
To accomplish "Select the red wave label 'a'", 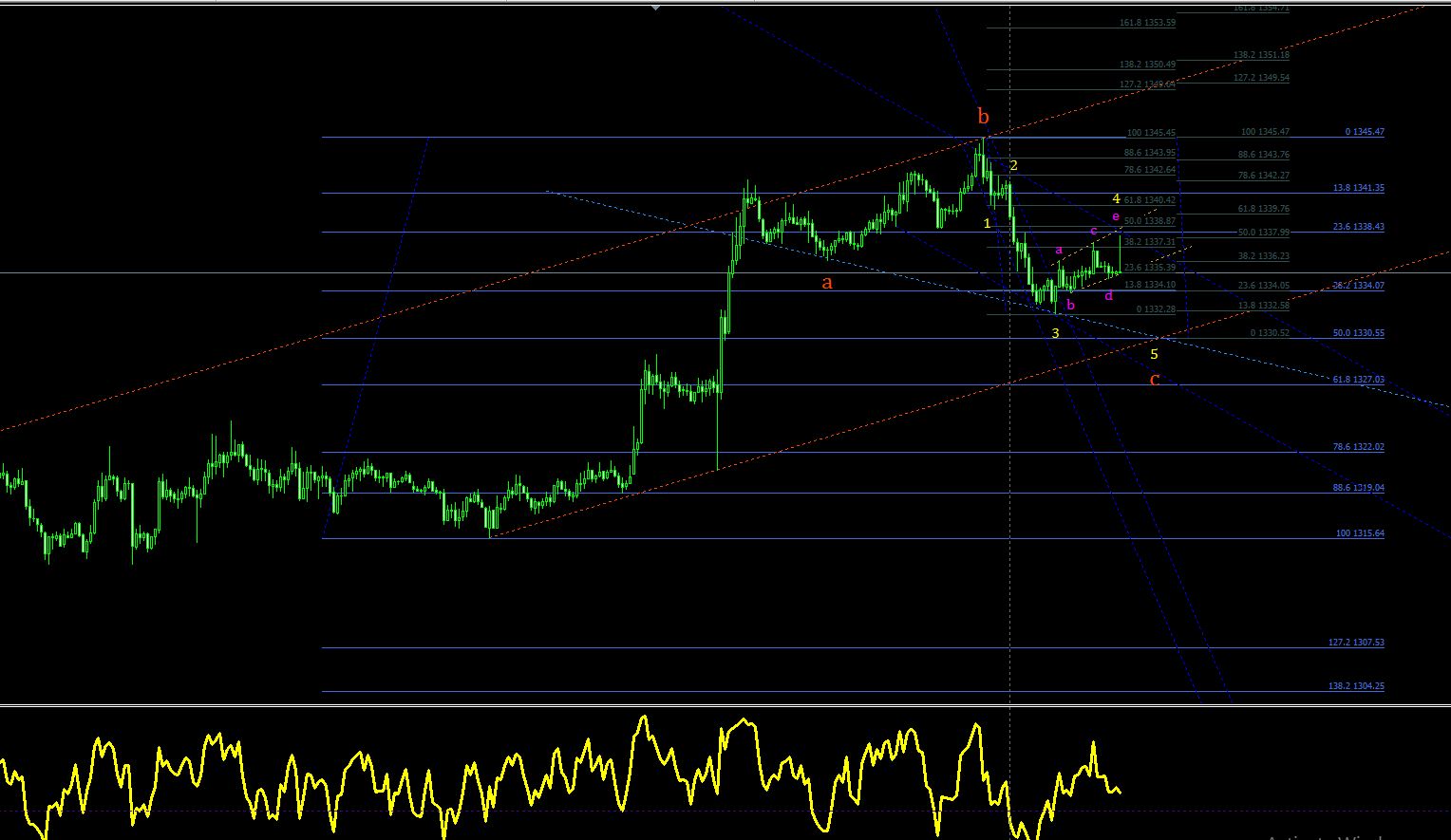I will pos(827,283).
